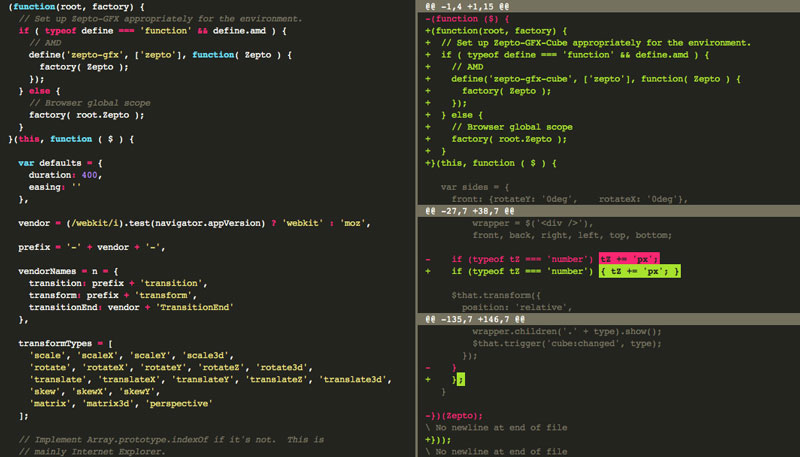800x457 pixels.
Task: Click 'factory( root.Zepto );' in left pane
Action: click(x=86, y=115)
